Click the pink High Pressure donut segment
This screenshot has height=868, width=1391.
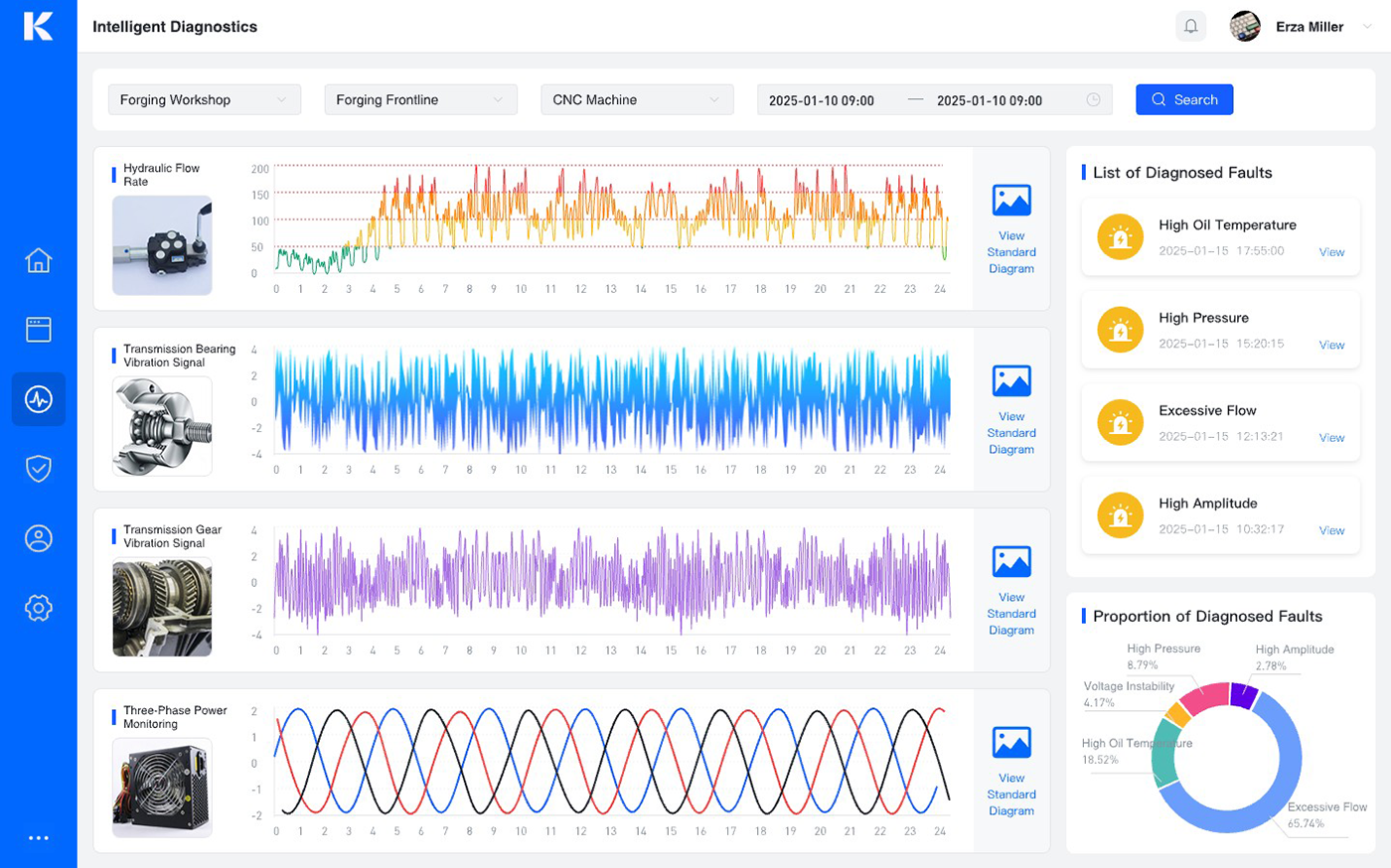[1206, 698]
